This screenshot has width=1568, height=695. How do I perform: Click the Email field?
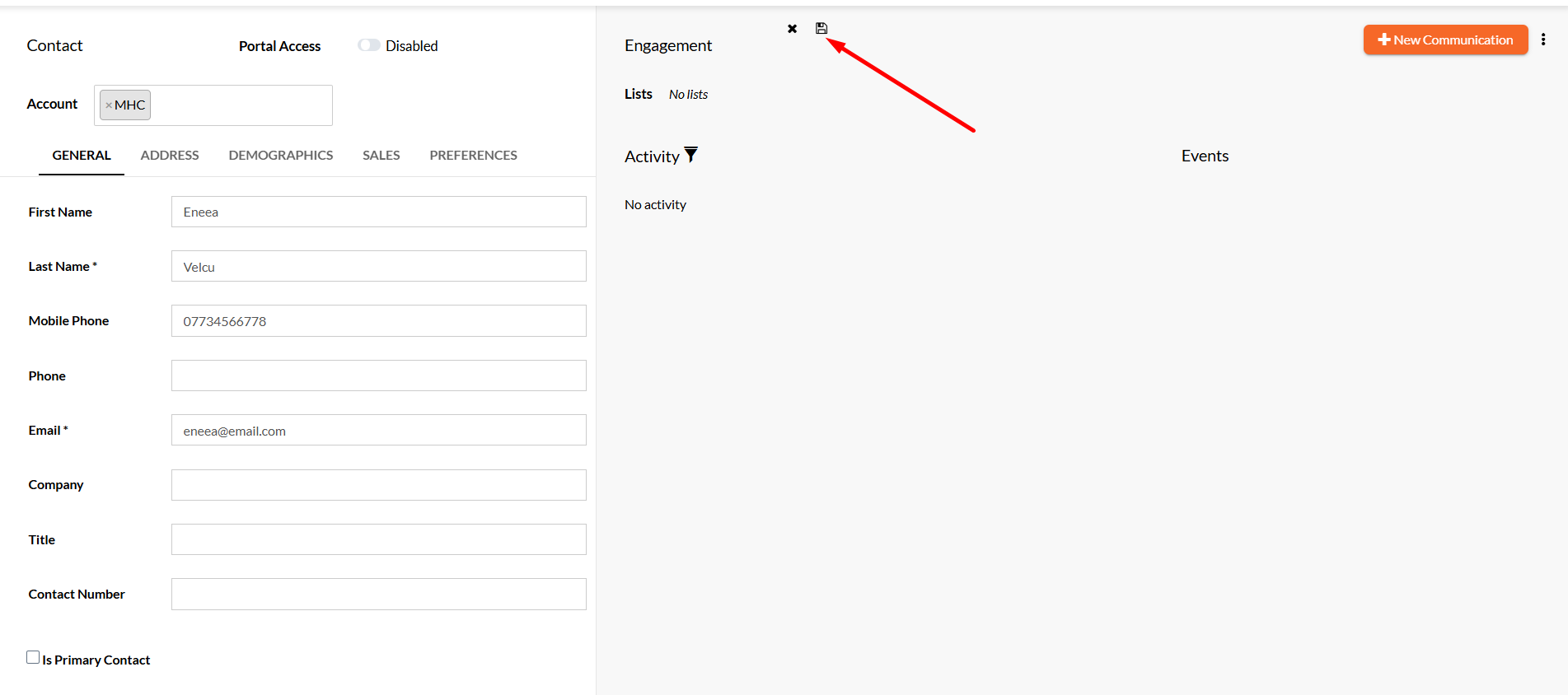click(379, 430)
